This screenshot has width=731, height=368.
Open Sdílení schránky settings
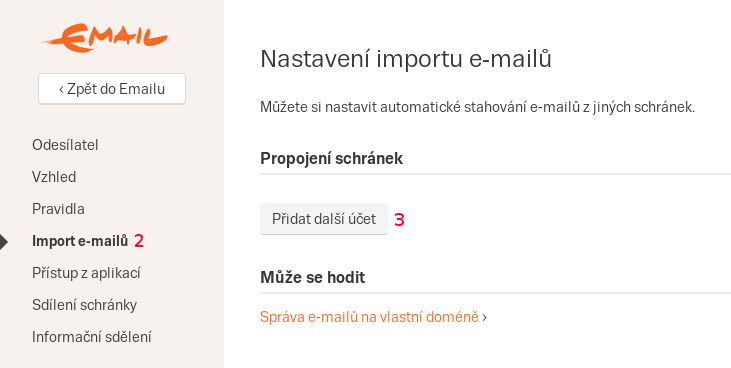[x=84, y=305]
